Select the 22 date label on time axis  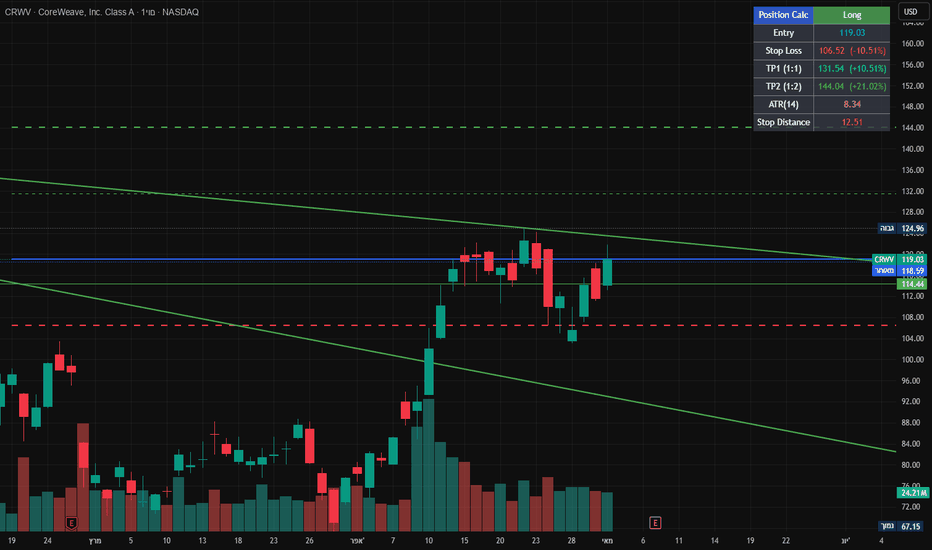click(x=786, y=540)
